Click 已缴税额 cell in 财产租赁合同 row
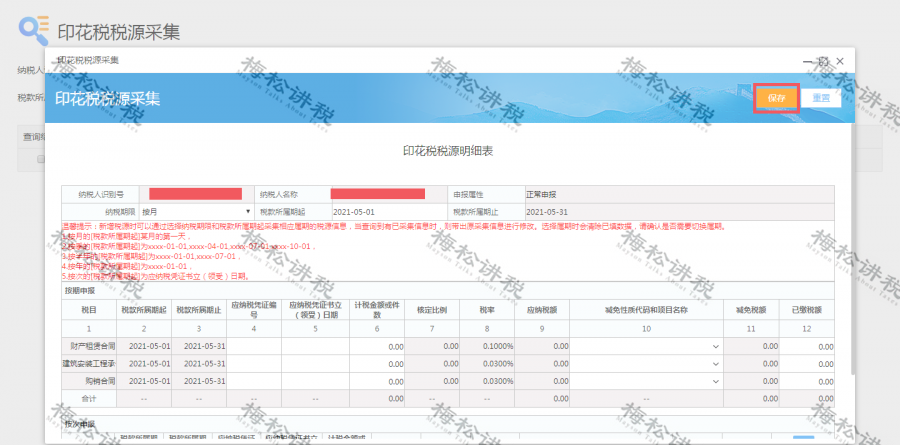 (806, 346)
